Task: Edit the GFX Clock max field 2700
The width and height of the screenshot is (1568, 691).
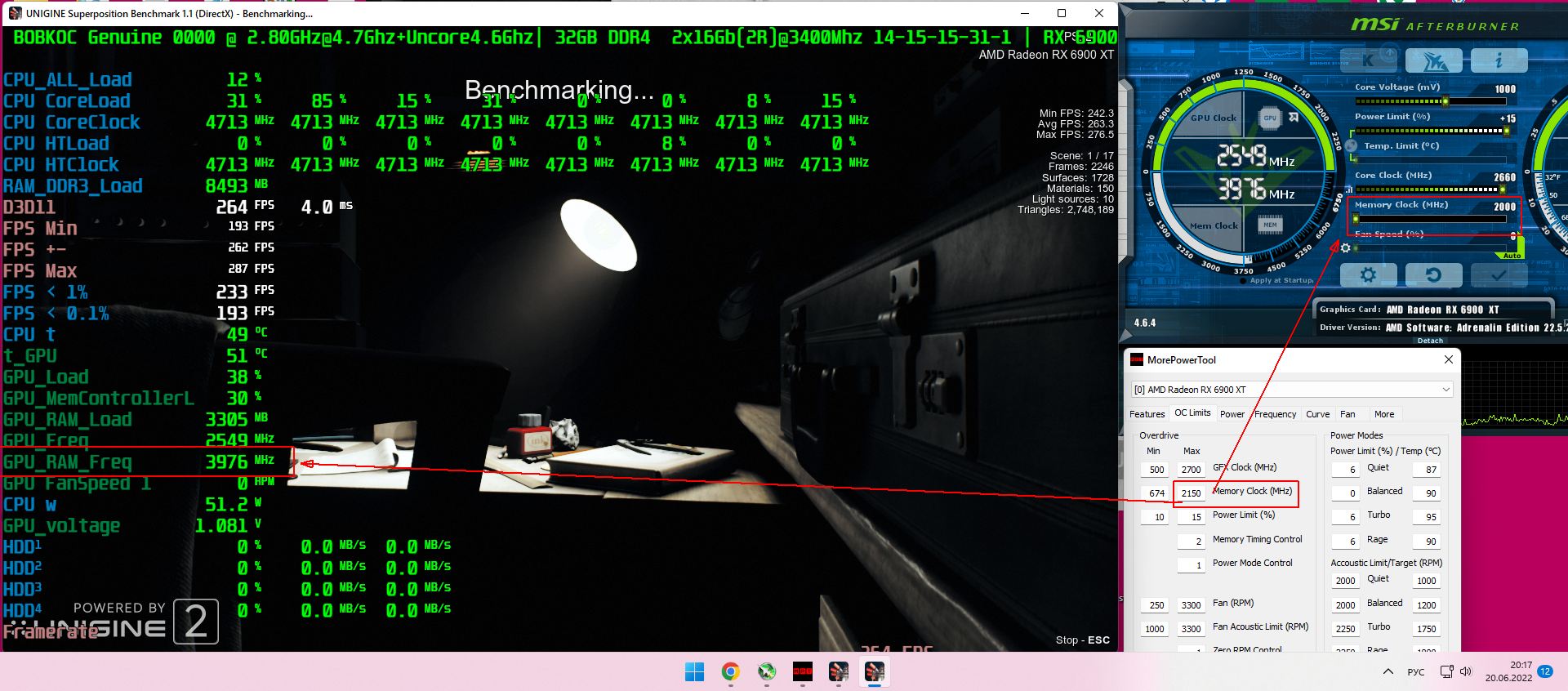Action: 1191,470
